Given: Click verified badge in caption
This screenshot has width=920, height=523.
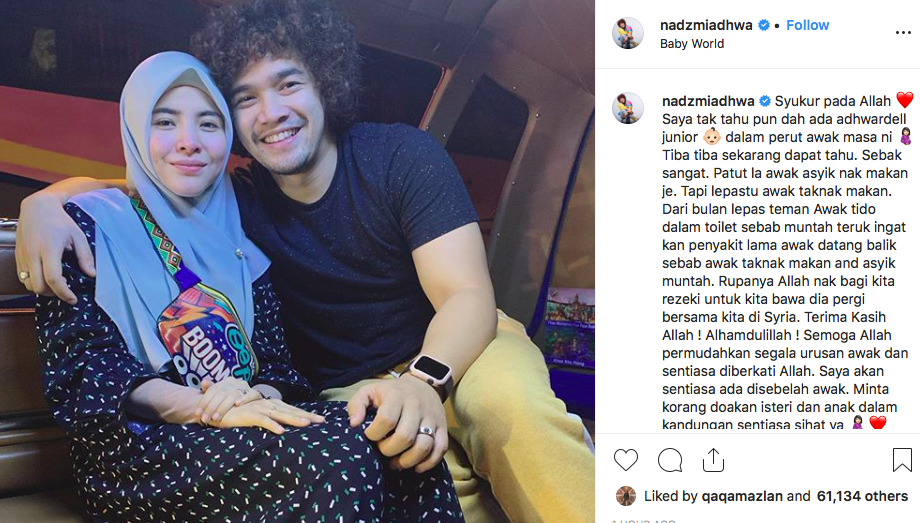Looking at the screenshot, I should [765, 101].
